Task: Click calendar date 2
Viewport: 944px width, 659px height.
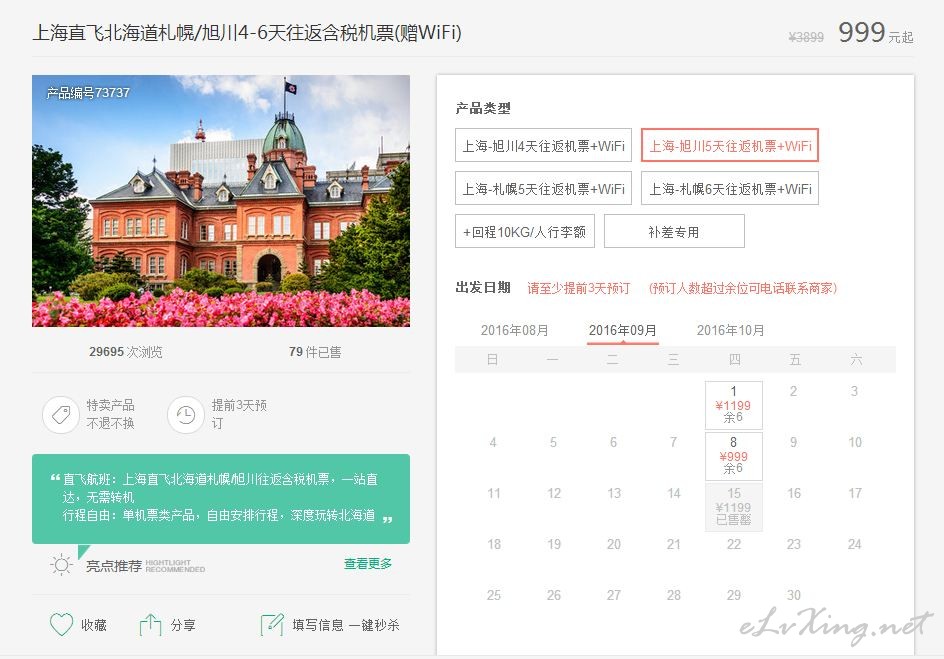Action: (x=793, y=391)
